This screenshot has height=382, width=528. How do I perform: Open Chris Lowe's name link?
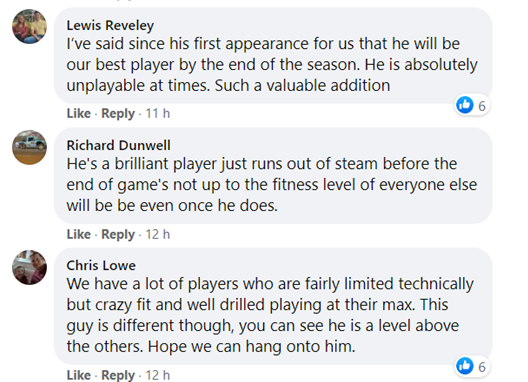coord(101,265)
